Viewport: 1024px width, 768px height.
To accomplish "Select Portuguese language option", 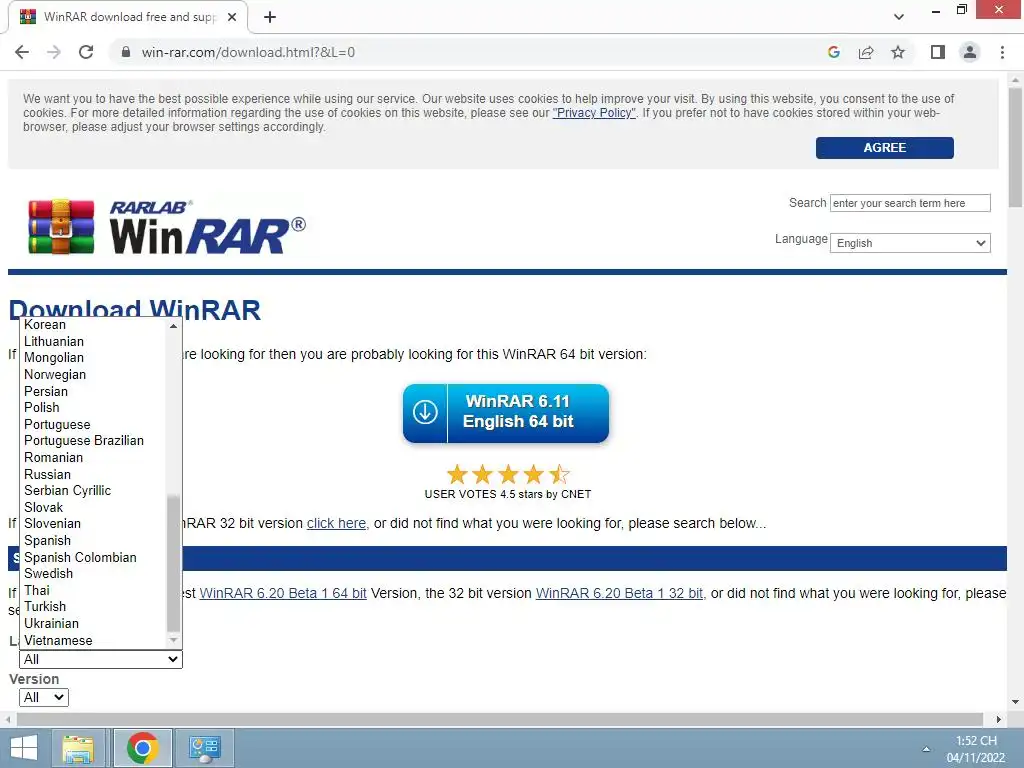I will pos(94,424).
